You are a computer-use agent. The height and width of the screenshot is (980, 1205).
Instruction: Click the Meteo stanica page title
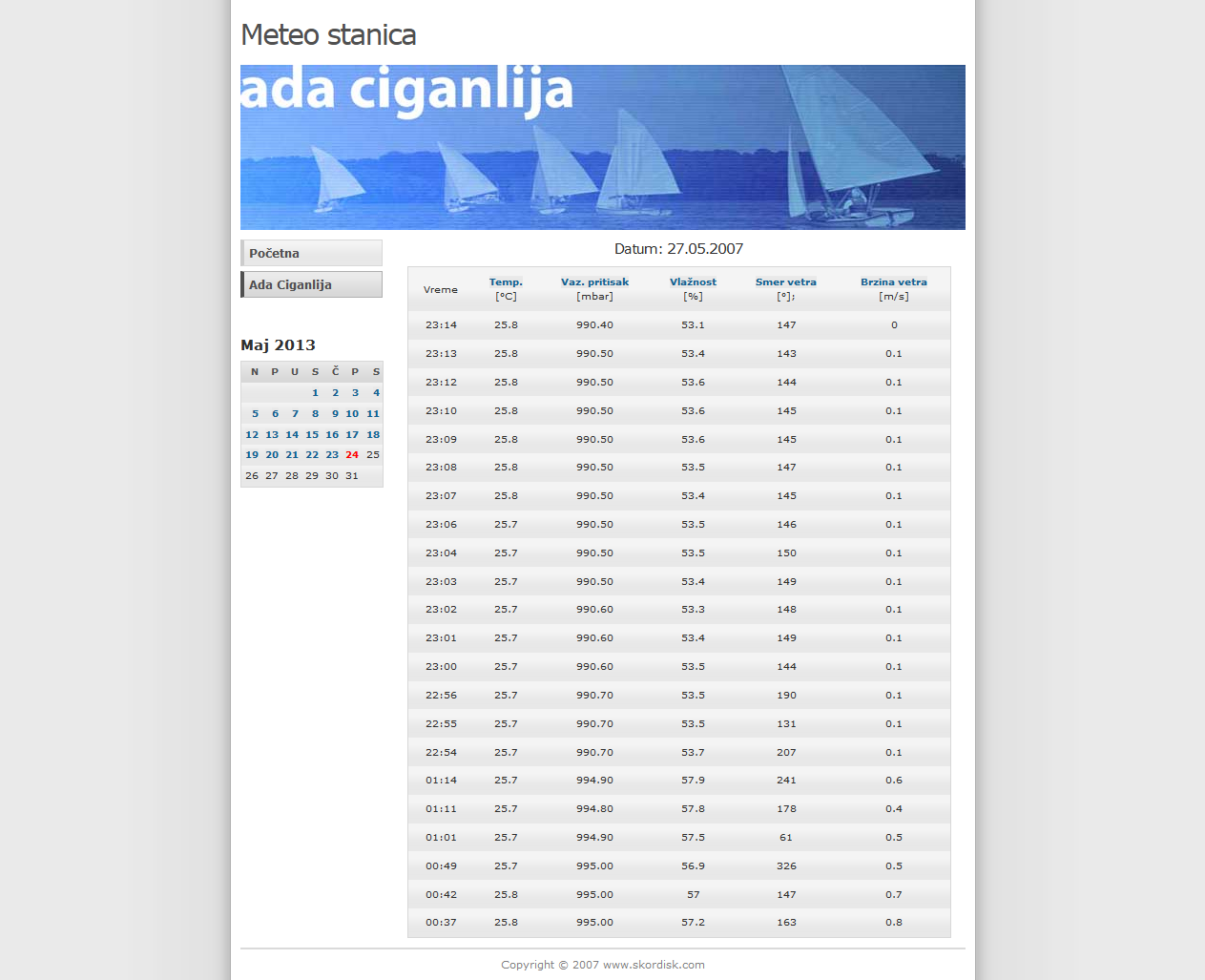(328, 35)
